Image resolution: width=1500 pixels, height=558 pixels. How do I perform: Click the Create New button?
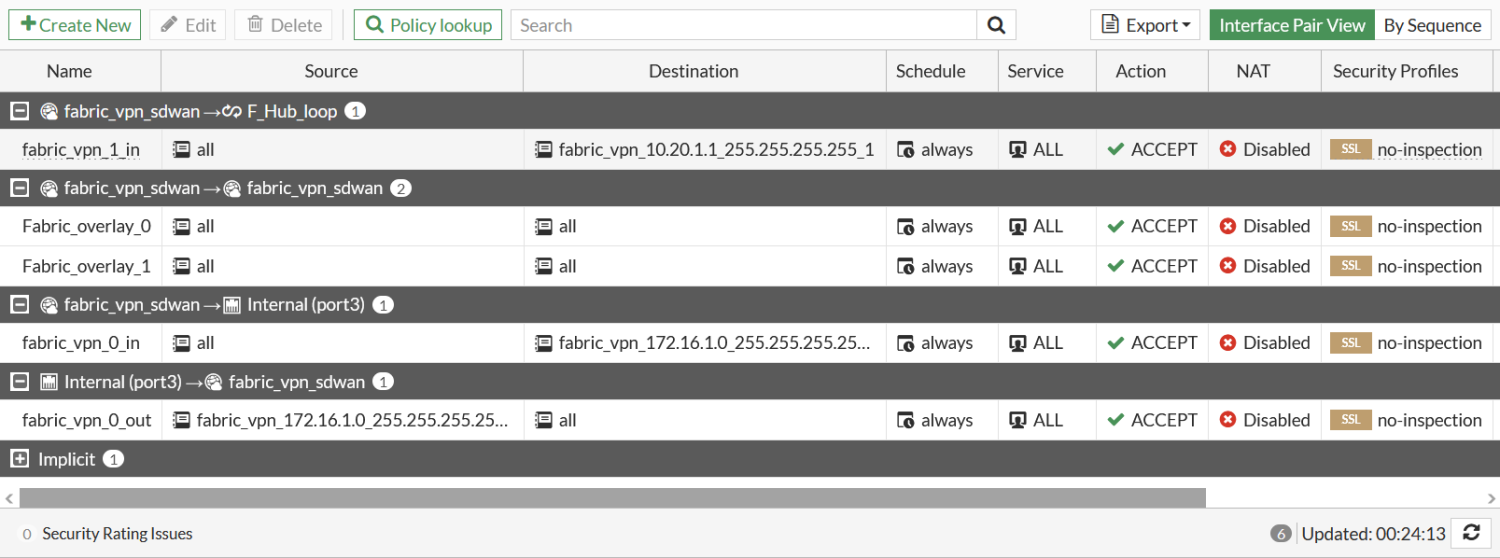[75, 25]
